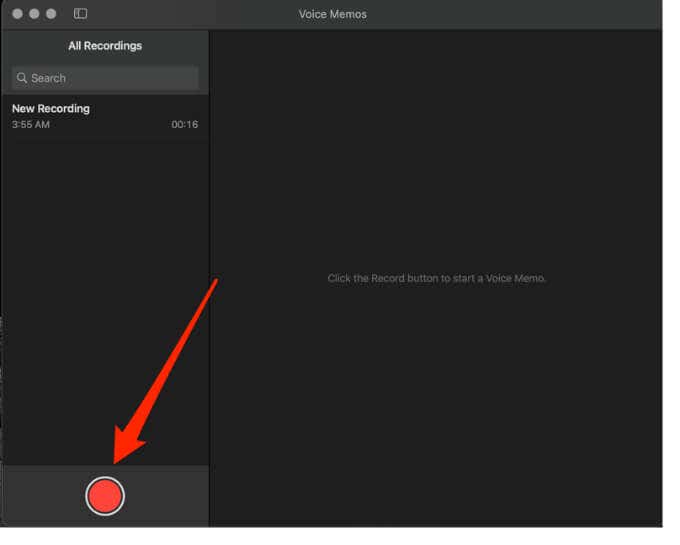680x545 pixels.
Task: Toggle the sidebar with the title bar icon
Action: [80, 14]
